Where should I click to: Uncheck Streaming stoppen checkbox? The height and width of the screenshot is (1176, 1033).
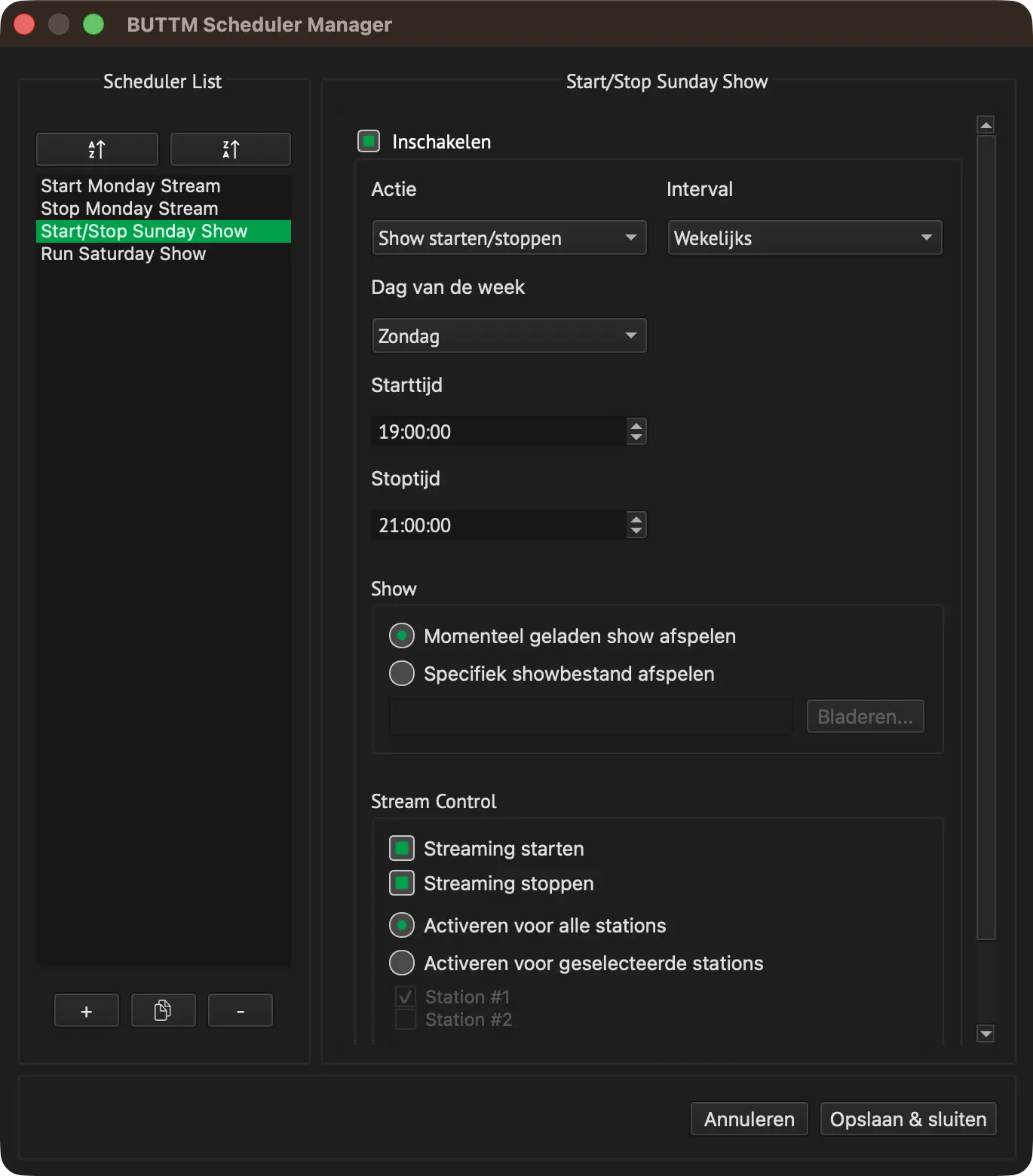pyautogui.click(x=402, y=883)
